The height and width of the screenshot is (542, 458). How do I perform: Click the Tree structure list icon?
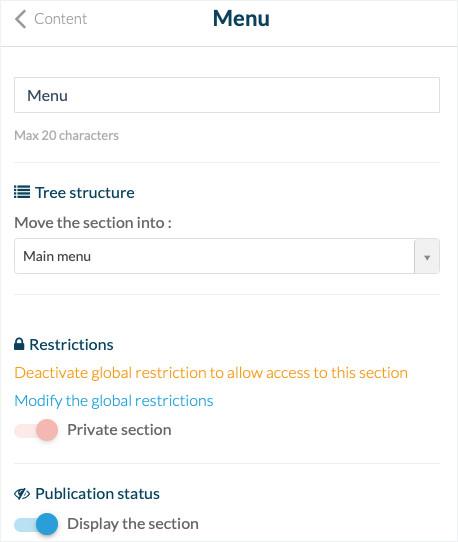point(22,192)
